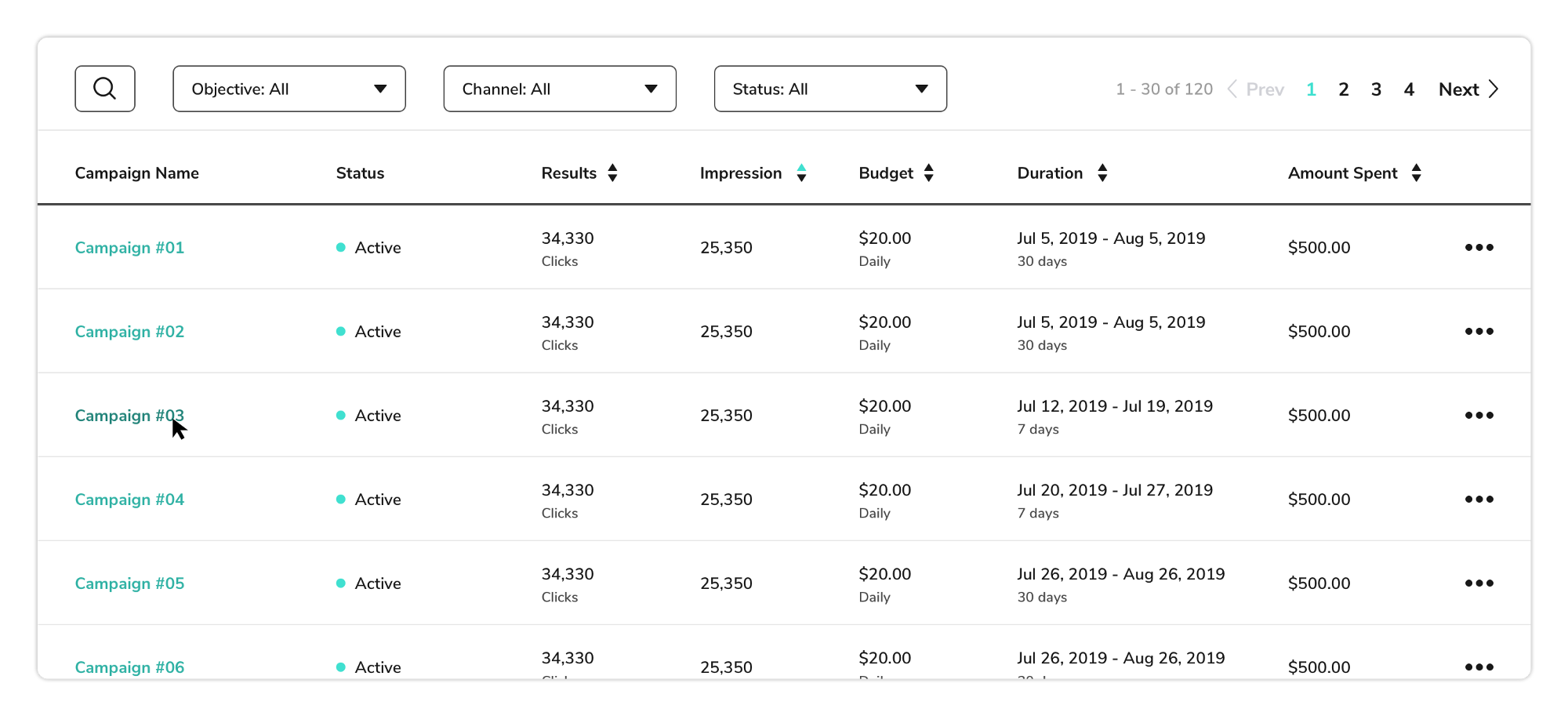
Task: Select page 3 in pagination
Action: tap(1376, 89)
